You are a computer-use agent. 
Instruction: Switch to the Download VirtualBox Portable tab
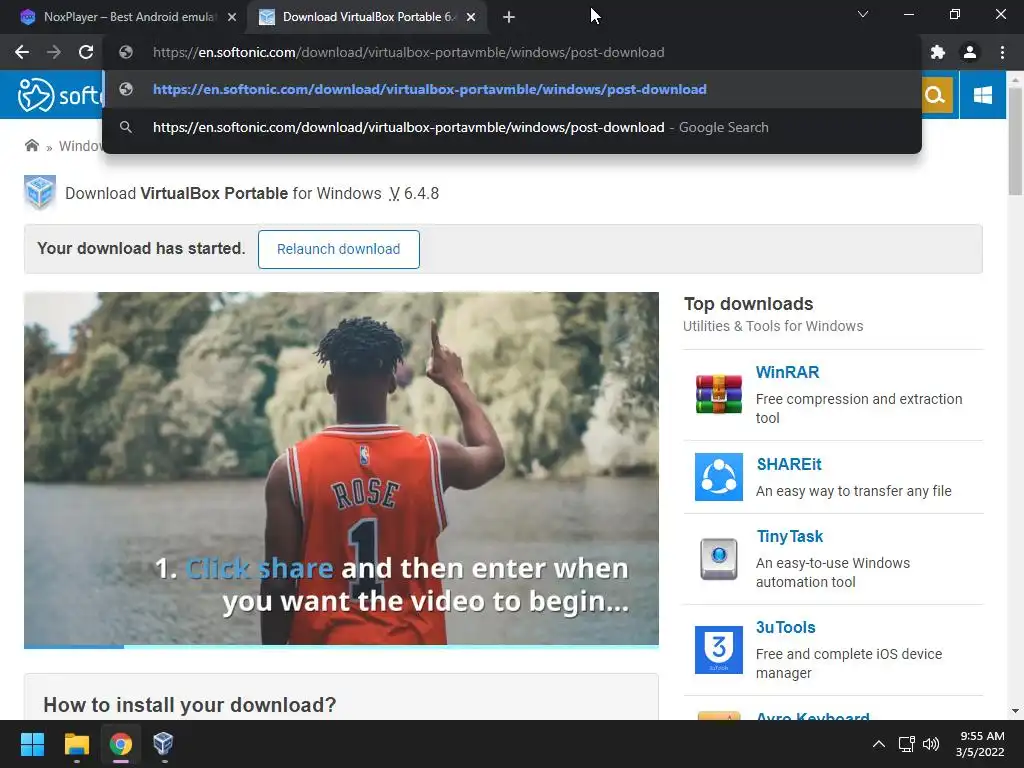click(368, 17)
